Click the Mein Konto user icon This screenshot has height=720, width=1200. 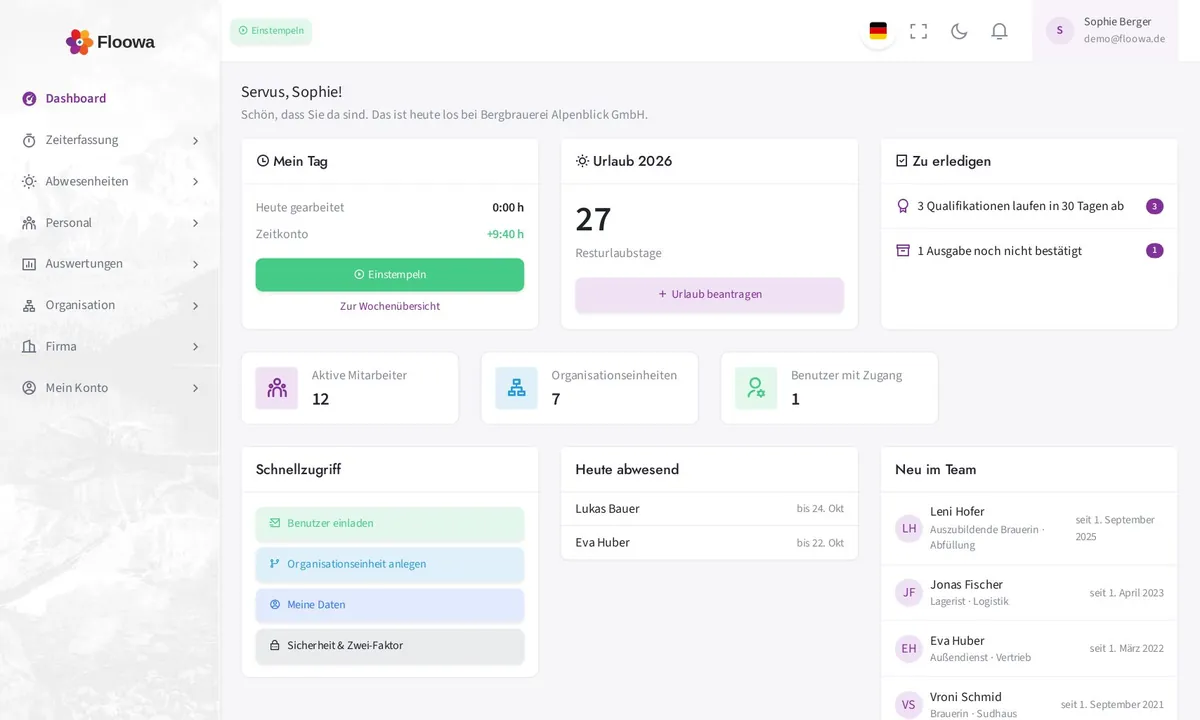[x=29, y=388]
